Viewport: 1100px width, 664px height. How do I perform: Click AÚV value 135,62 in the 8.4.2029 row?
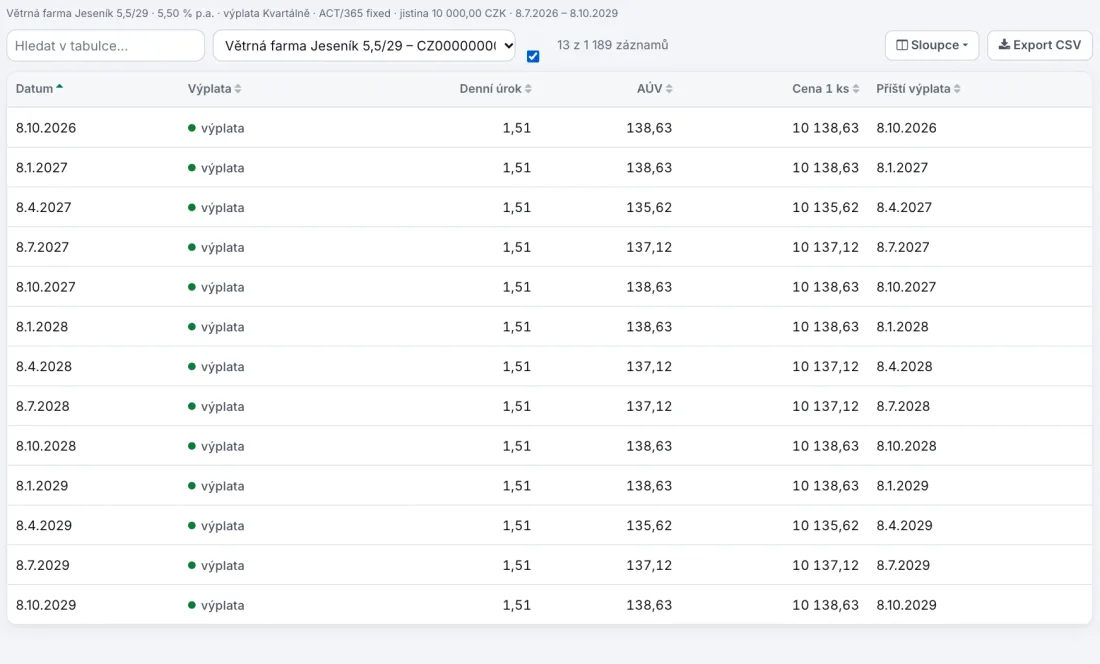(649, 526)
